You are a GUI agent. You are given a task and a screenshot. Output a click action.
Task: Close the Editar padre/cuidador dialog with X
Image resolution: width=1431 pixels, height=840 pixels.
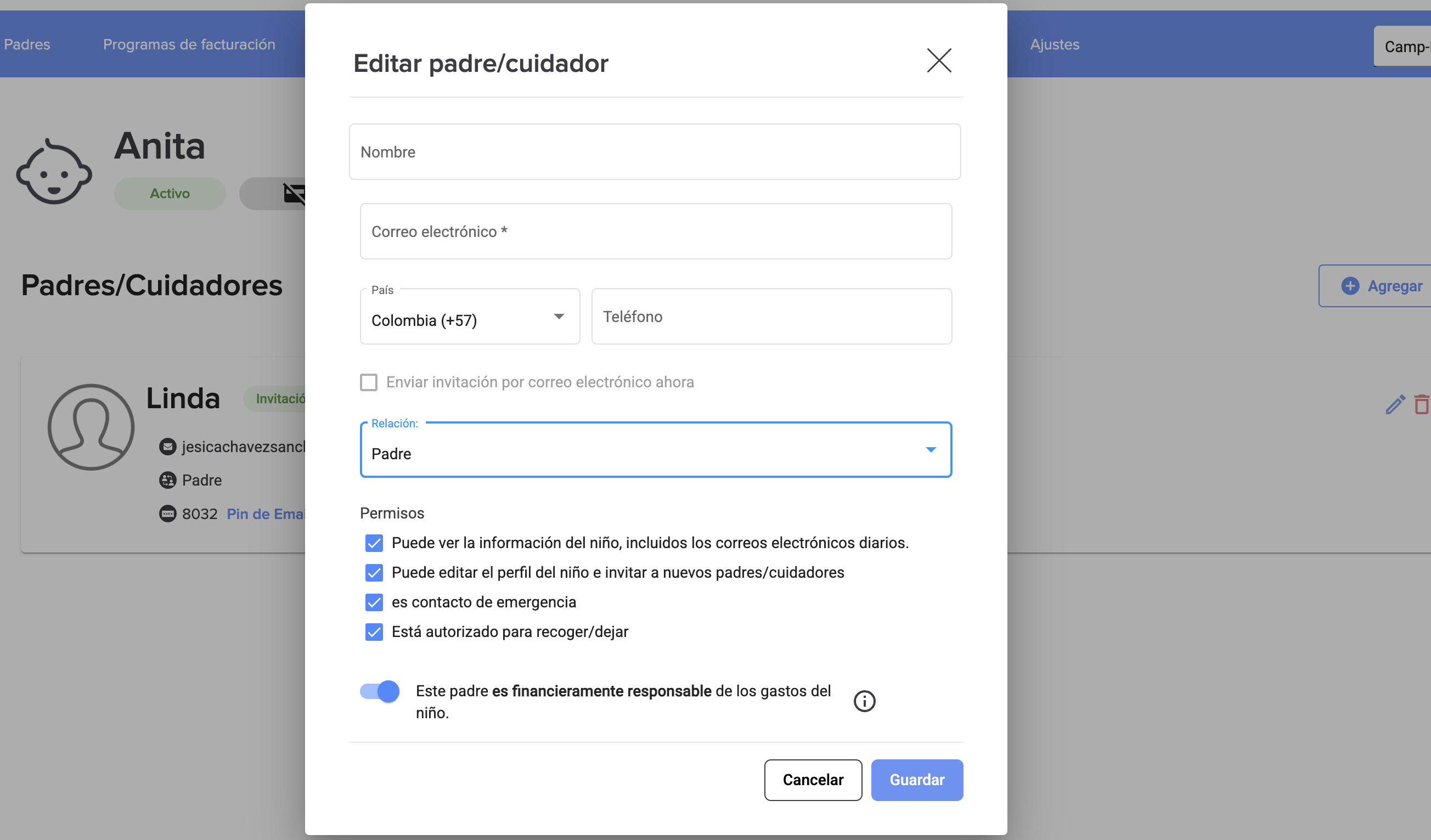[x=939, y=60]
